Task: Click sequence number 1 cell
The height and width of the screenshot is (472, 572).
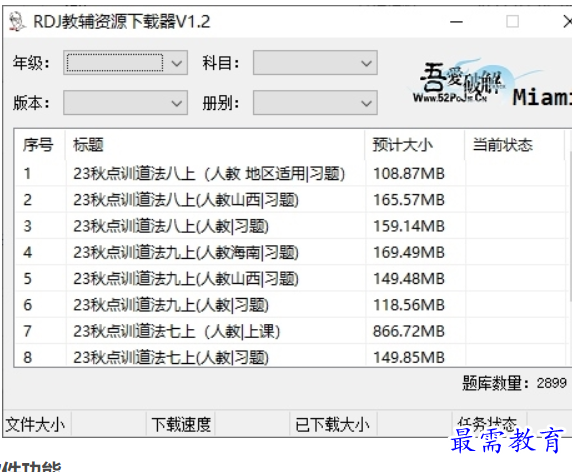Action: pos(27,174)
